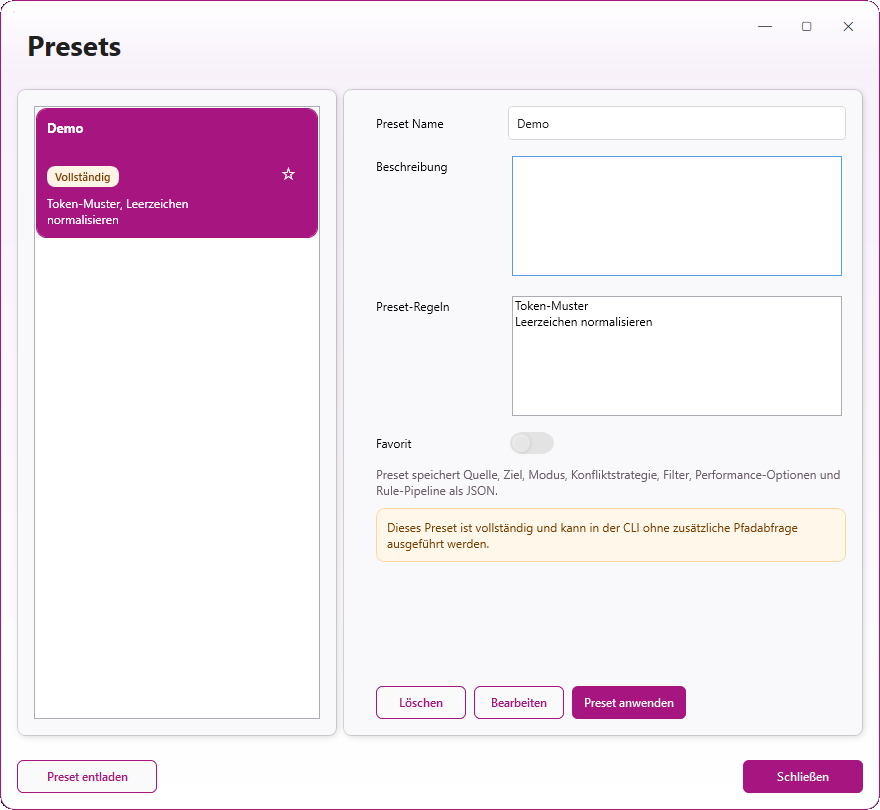The height and width of the screenshot is (810, 880).
Task: Click the Vollständig badge on Demo preset
Action: click(83, 177)
